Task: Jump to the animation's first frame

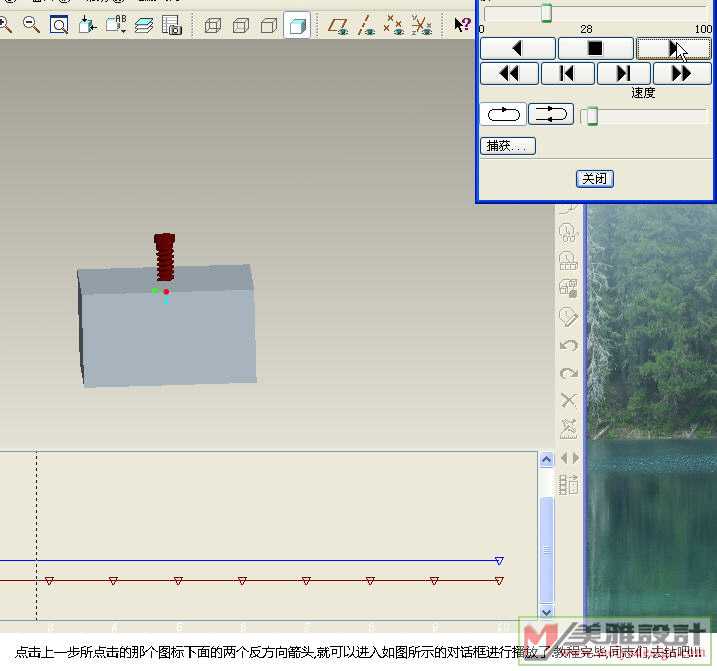Action: coord(567,73)
